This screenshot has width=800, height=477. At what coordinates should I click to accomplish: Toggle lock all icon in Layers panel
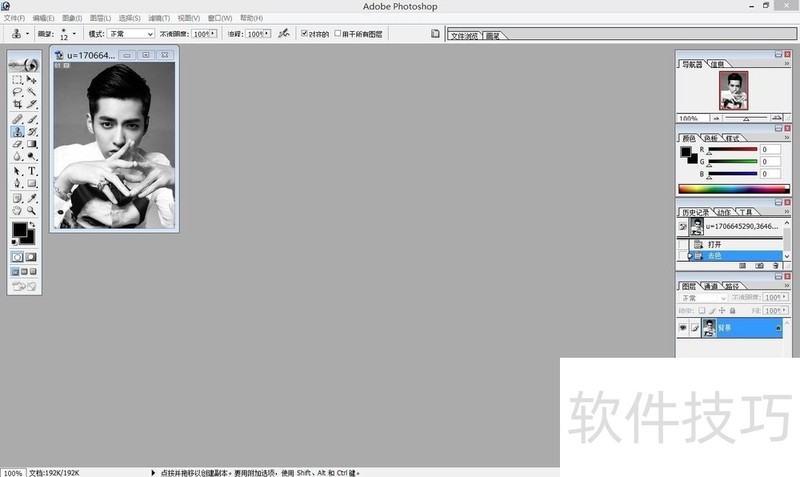pyautogui.click(x=733, y=311)
